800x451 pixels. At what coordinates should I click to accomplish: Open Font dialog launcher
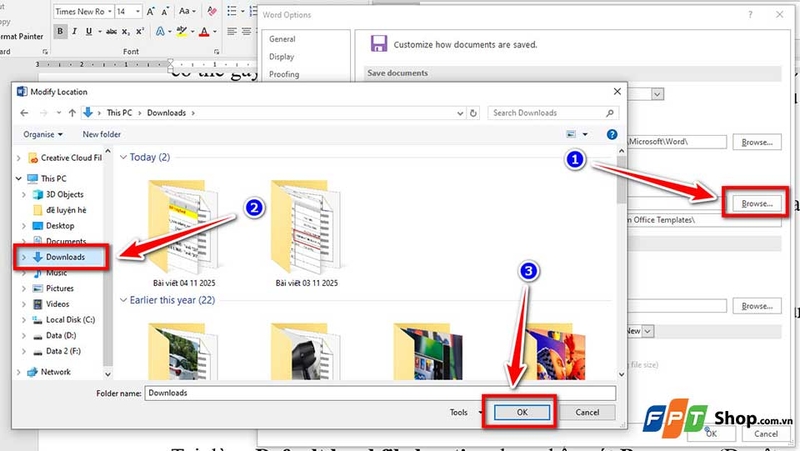(x=216, y=52)
